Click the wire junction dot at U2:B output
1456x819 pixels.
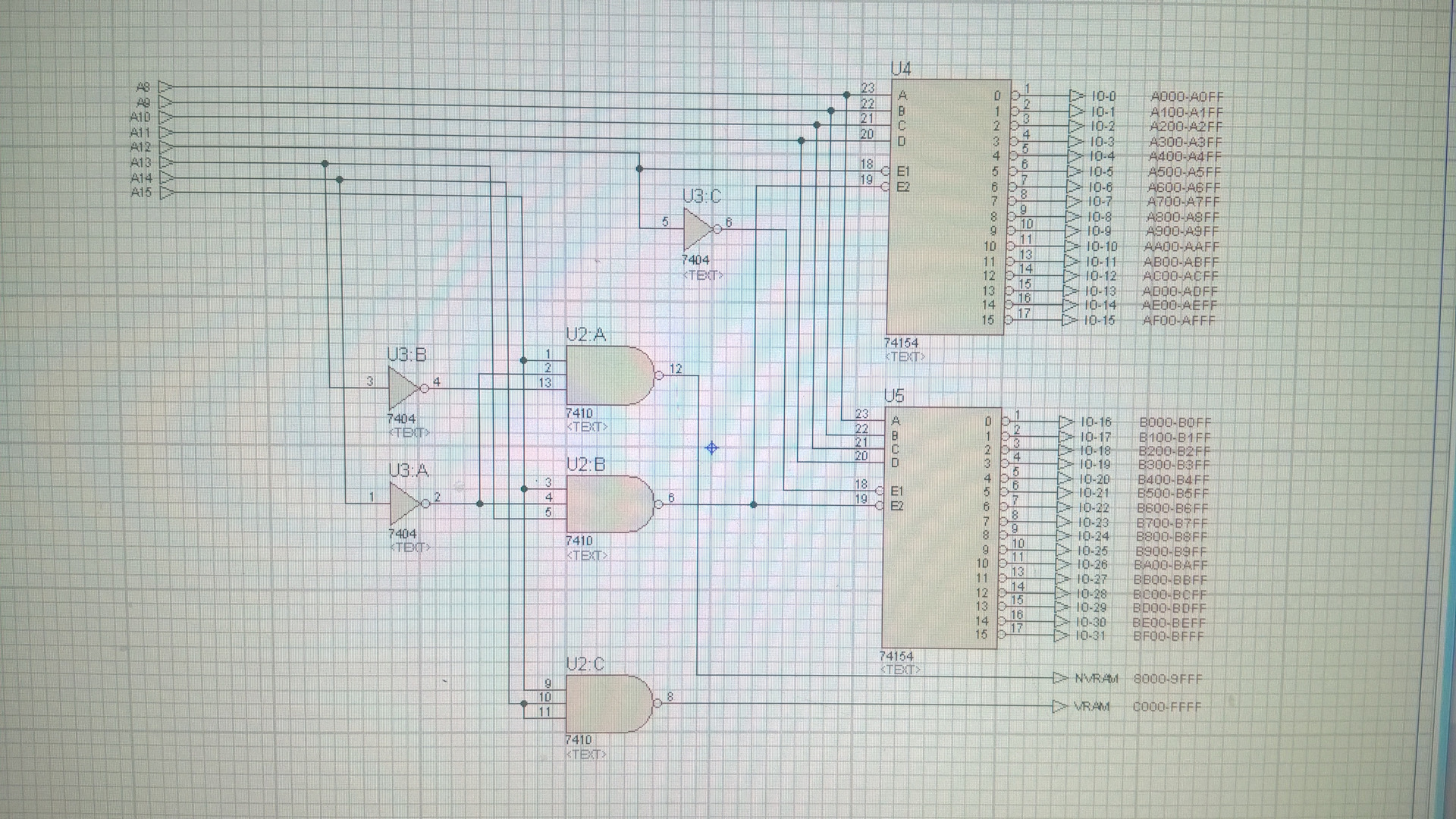(x=753, y=504)
